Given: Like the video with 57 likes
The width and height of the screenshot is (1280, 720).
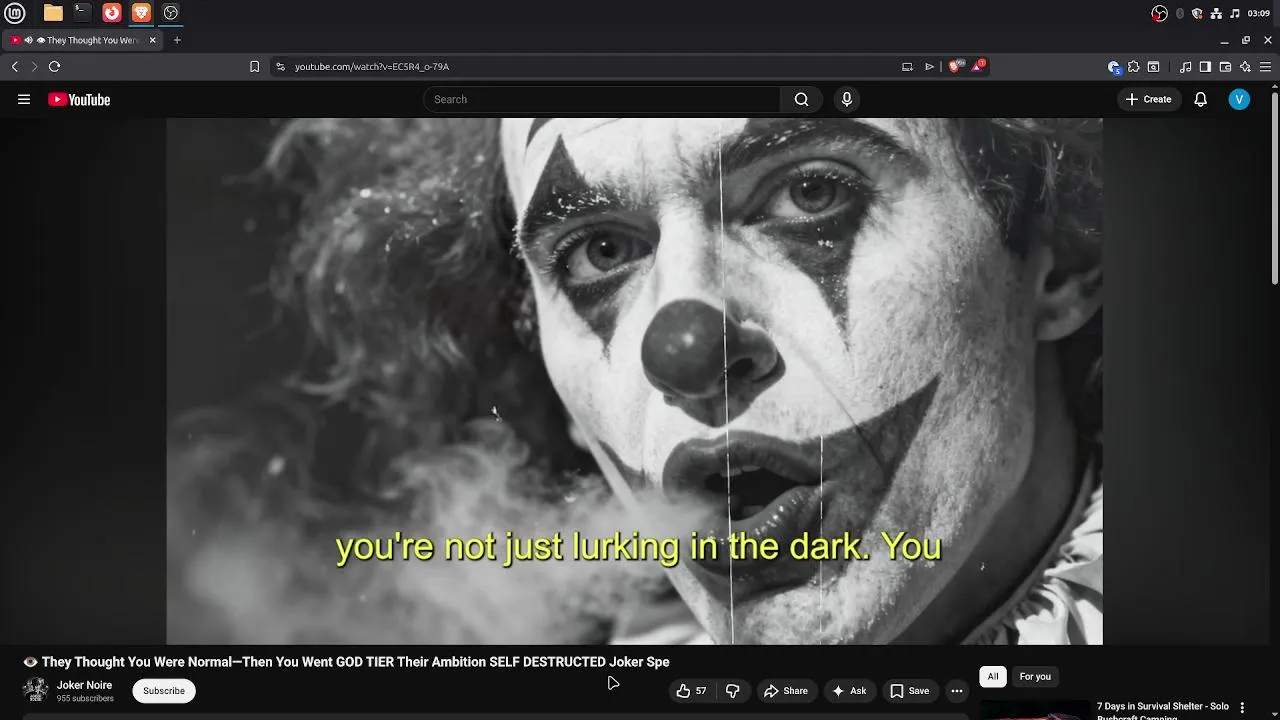Looking at the screenshot, I should [692, 691].
